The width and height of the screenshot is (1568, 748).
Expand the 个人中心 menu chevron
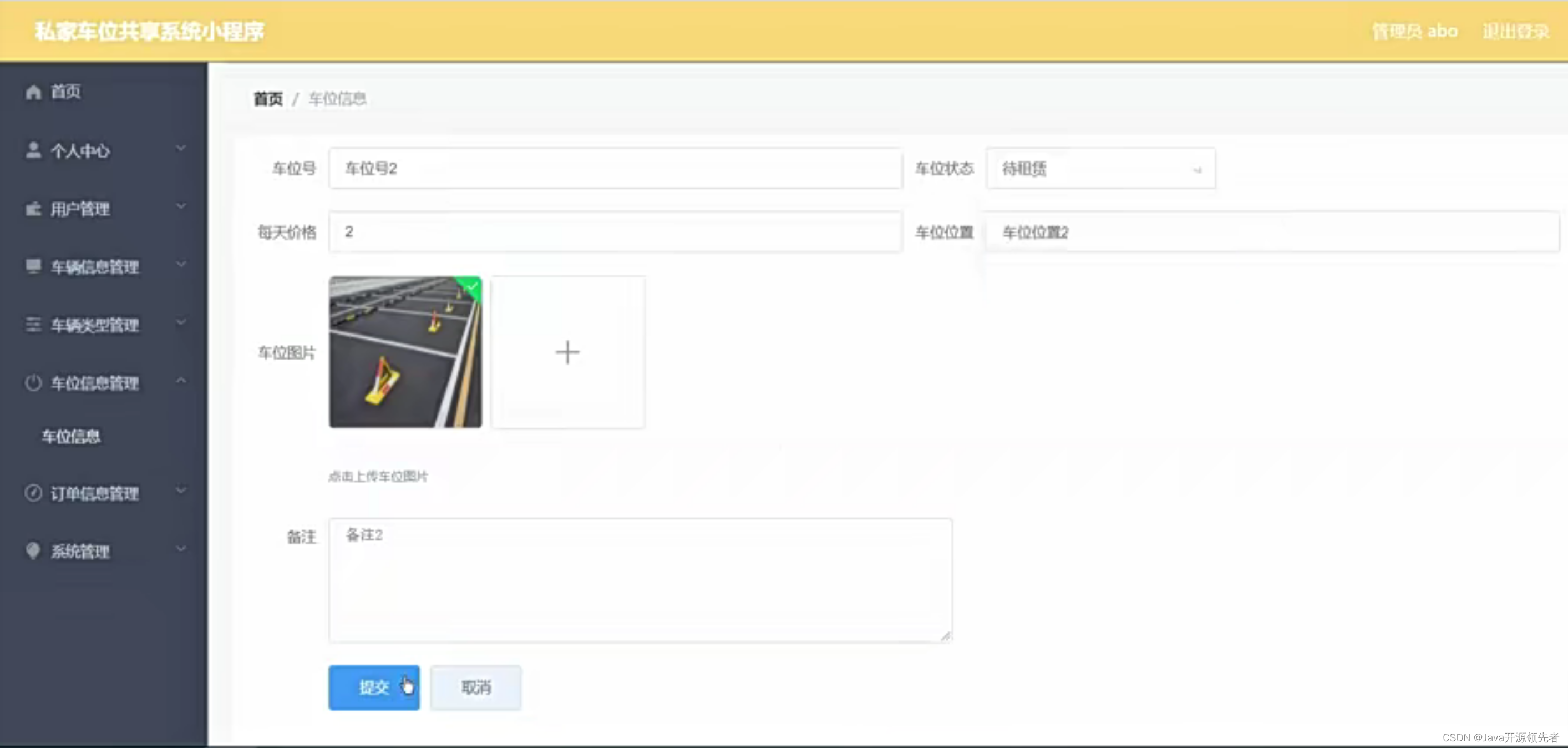181,148
